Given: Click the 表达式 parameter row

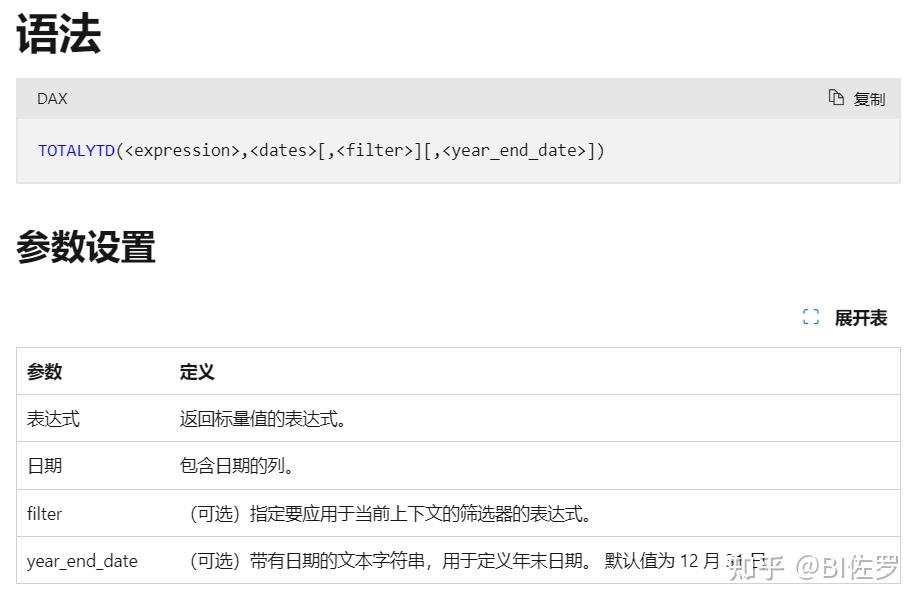Looking at the screenshot, I should tap(51, 418).
